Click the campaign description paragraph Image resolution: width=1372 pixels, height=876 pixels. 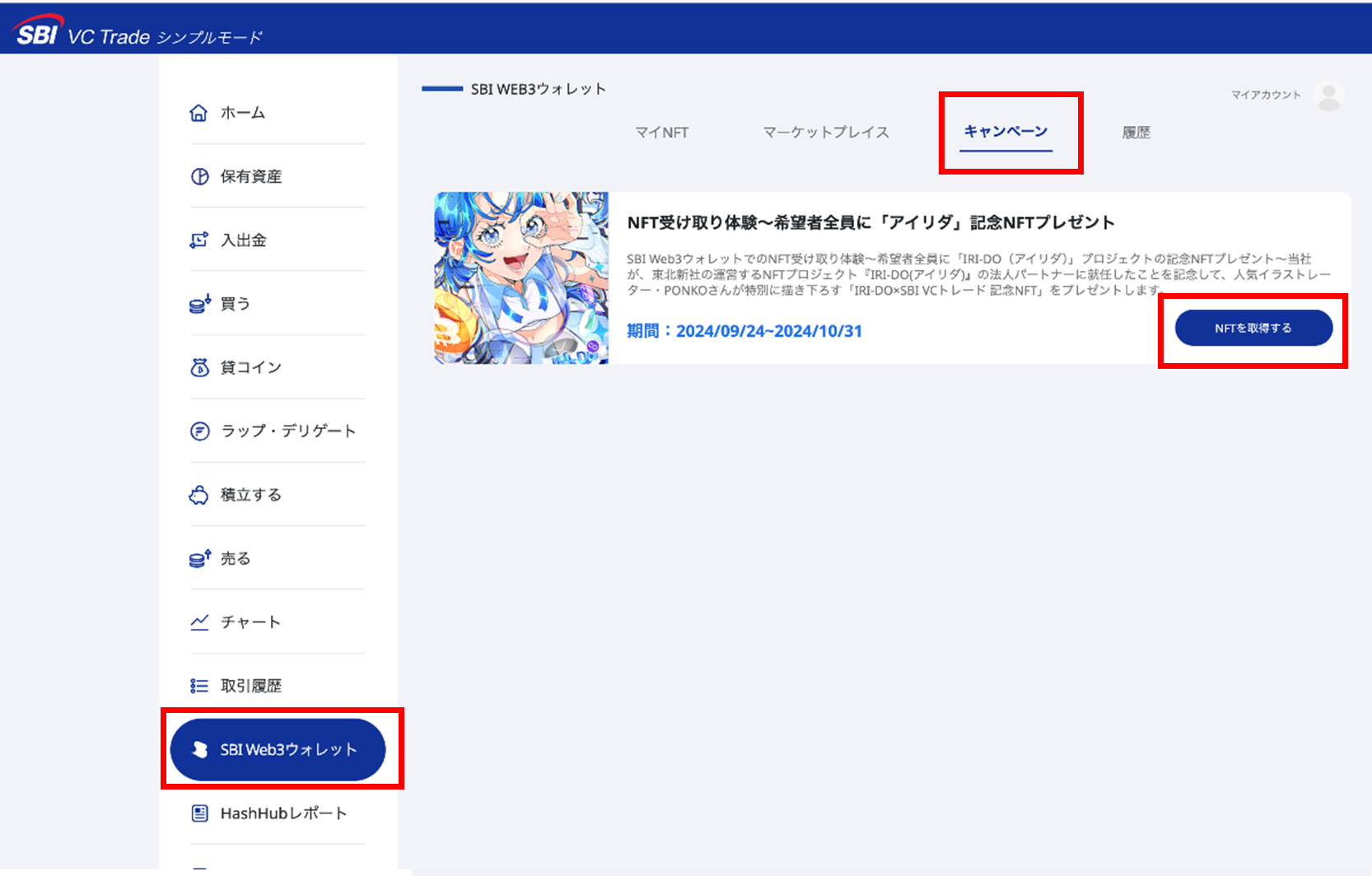click(x=979, y=274)
